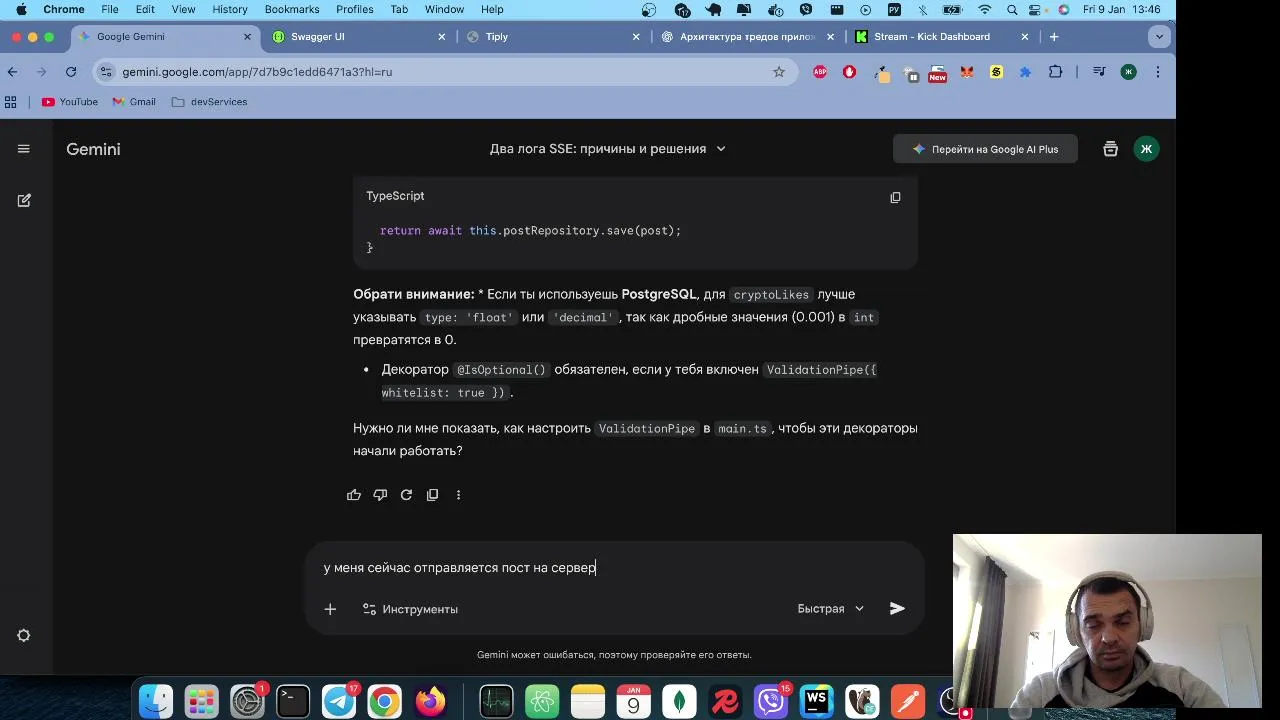Open the YouTube bookmark
Viewport: 1280px width, 720px height.
pos(70,102)
